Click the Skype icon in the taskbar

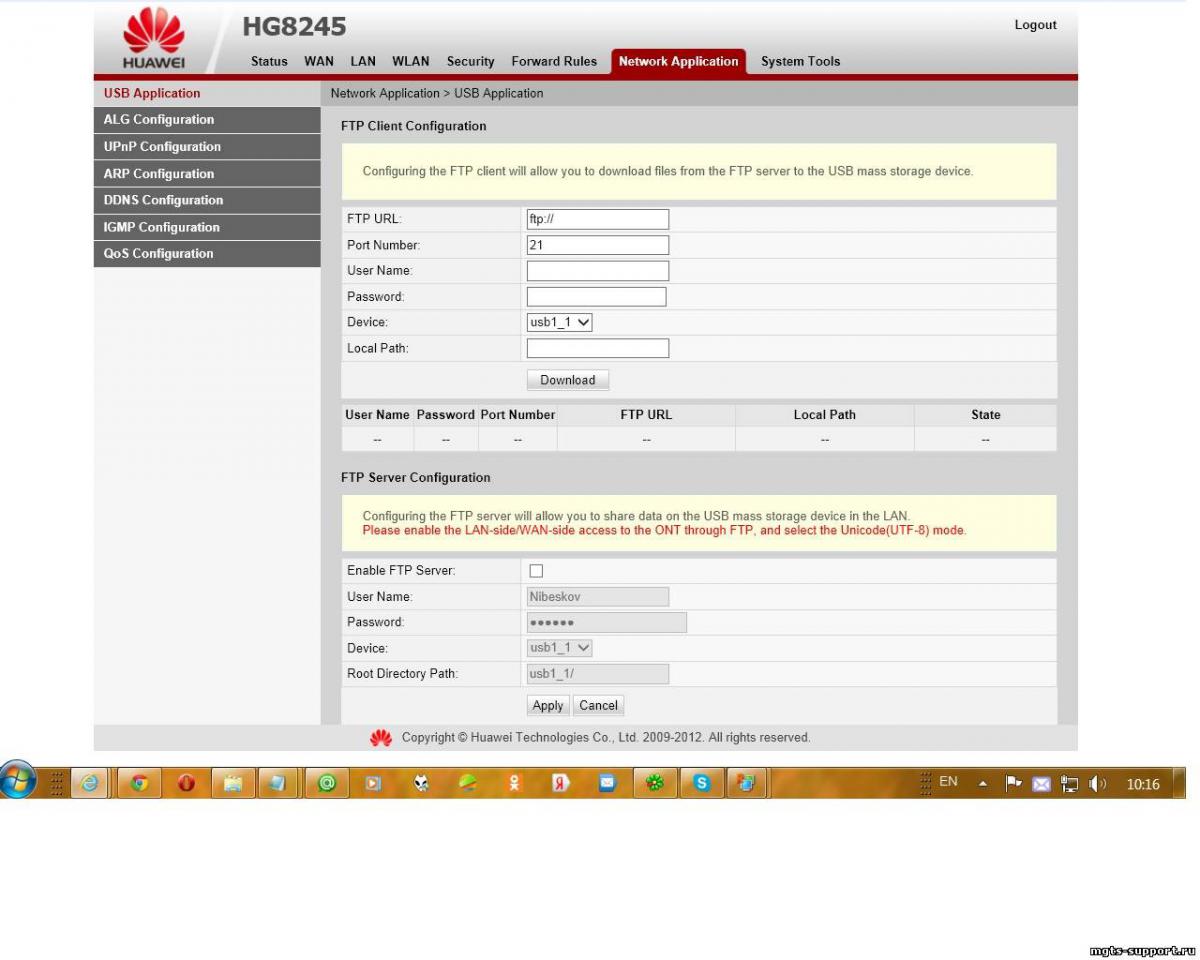(701, 784)
